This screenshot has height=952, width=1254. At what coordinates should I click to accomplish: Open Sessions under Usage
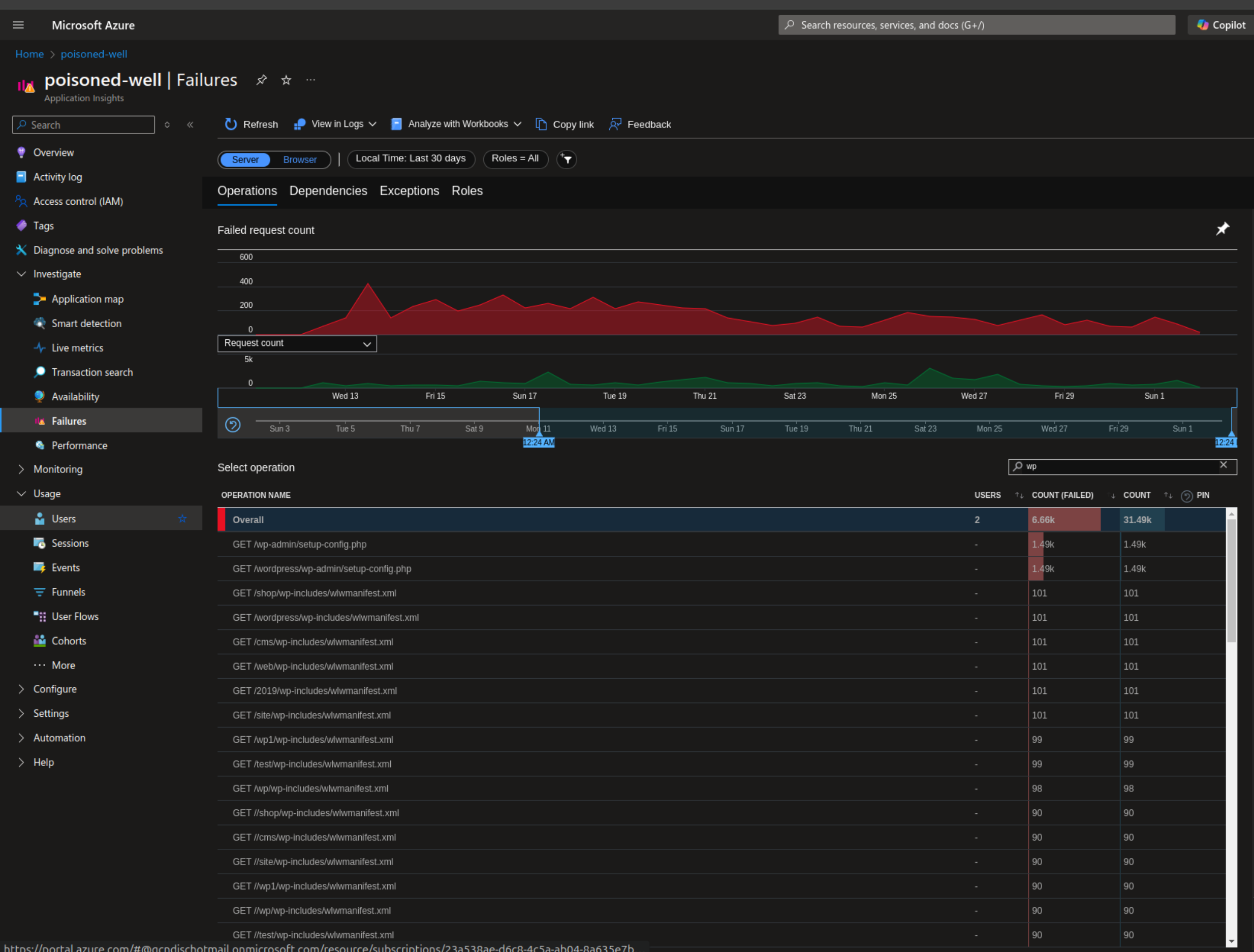click(70, 543)
